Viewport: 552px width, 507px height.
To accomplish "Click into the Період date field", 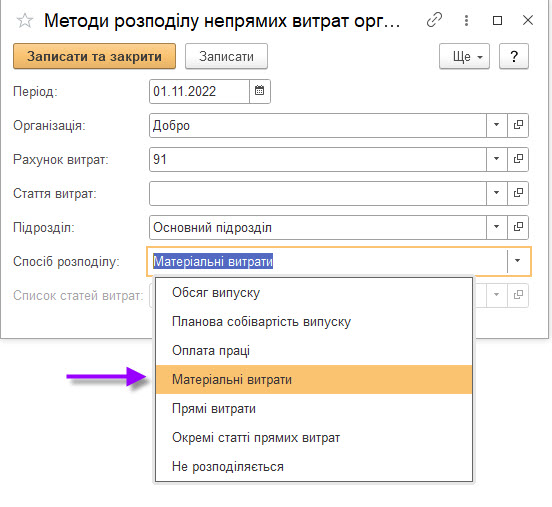I will click(199, 92).
